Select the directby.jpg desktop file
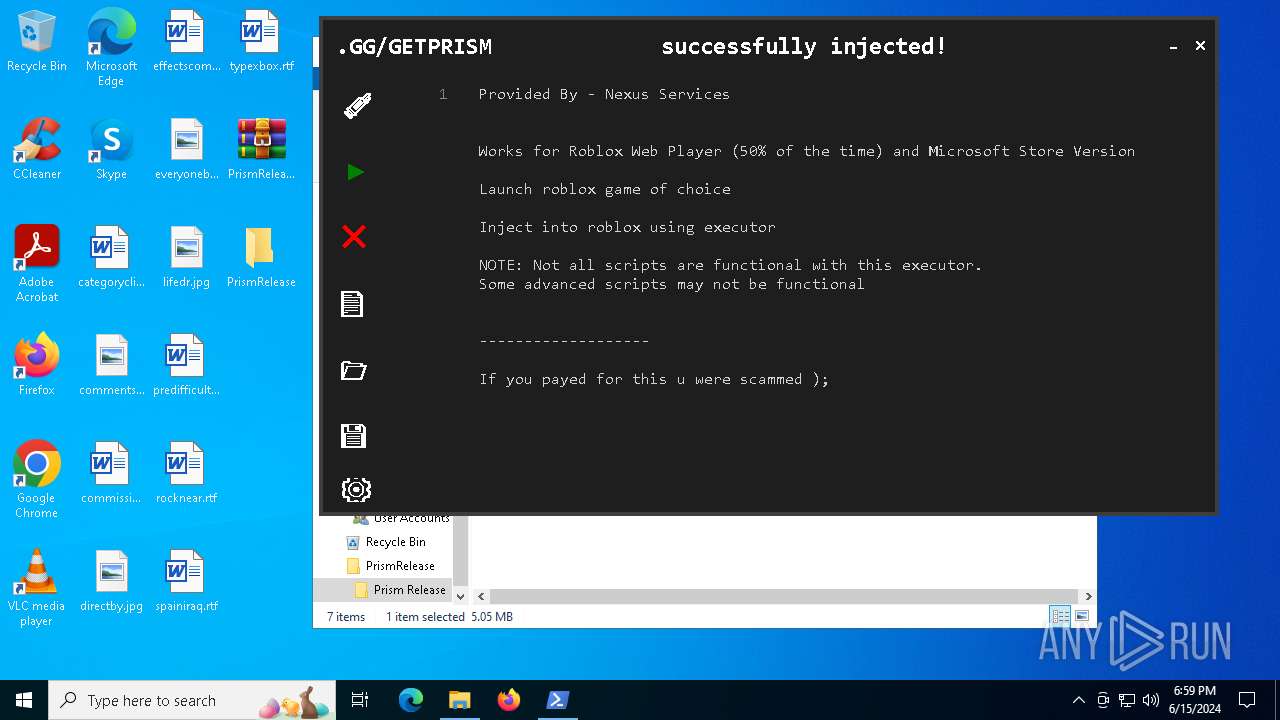Viewport: 1280px width, 720px height. tap(111, 581)
